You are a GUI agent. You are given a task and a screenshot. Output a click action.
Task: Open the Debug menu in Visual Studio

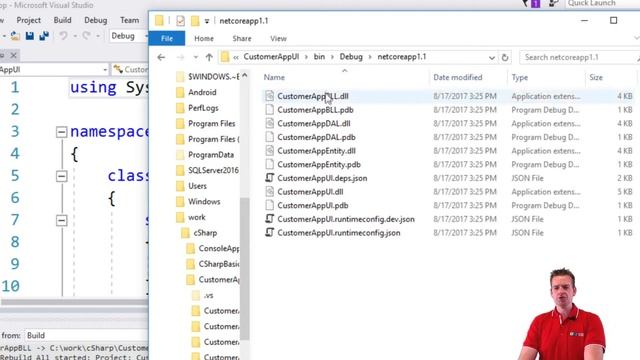coord(96,20)
